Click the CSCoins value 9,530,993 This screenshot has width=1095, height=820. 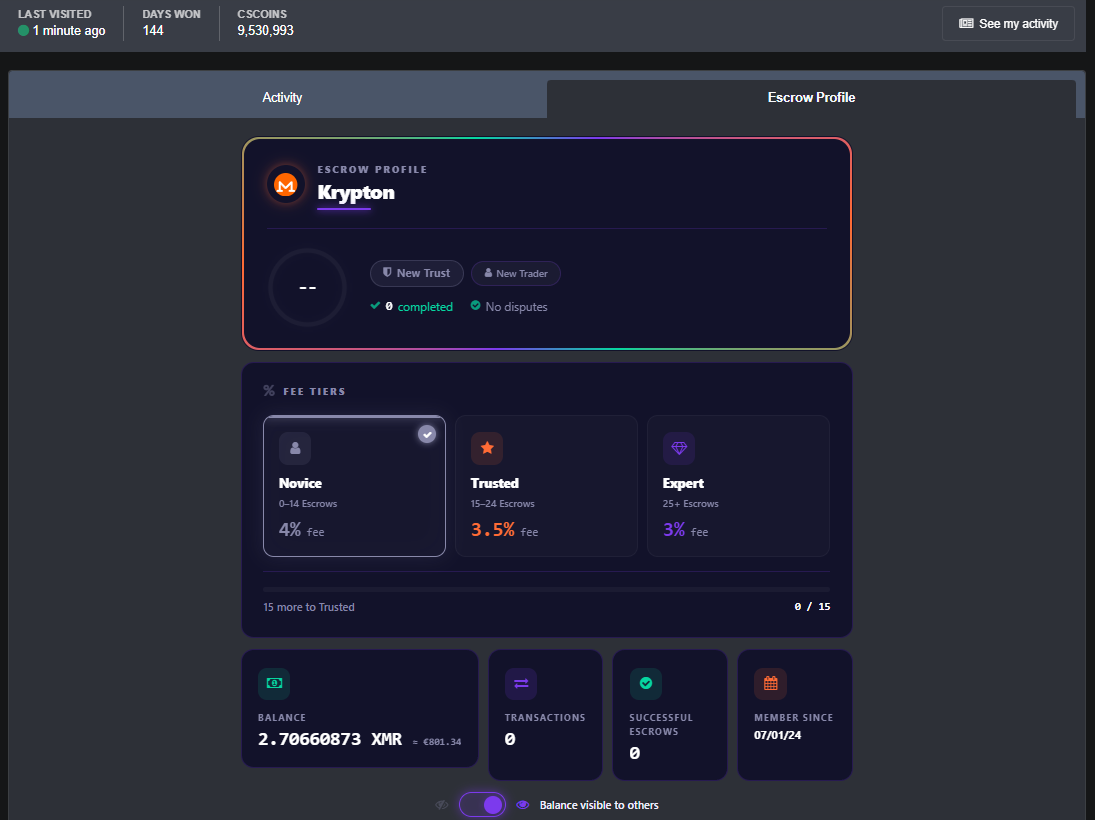(265, 30)
